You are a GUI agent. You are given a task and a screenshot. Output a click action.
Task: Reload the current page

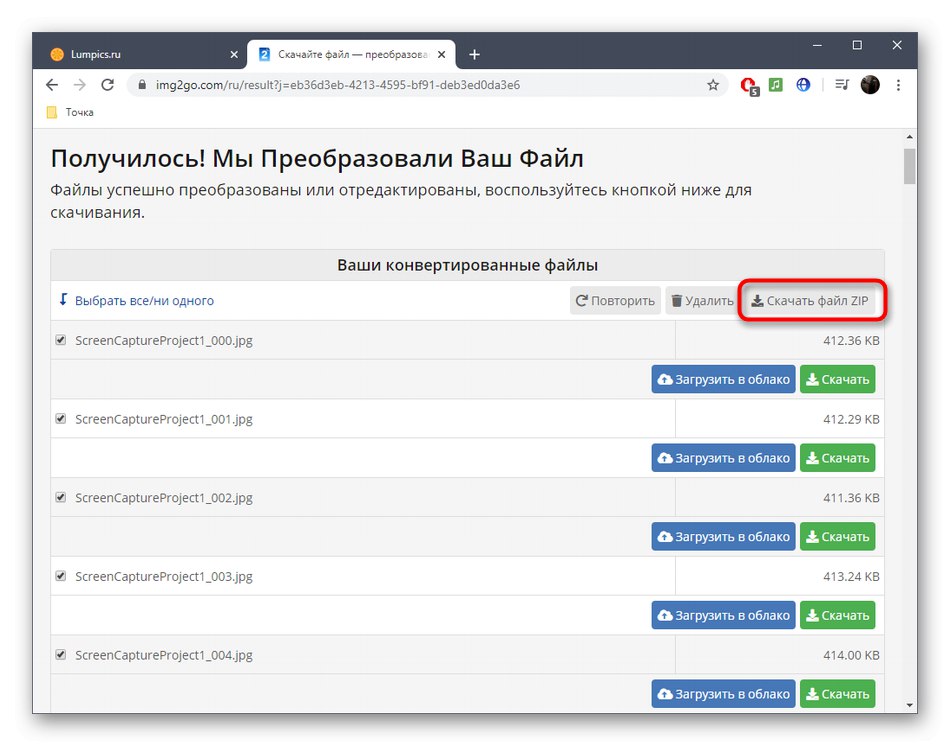(108, 85)
